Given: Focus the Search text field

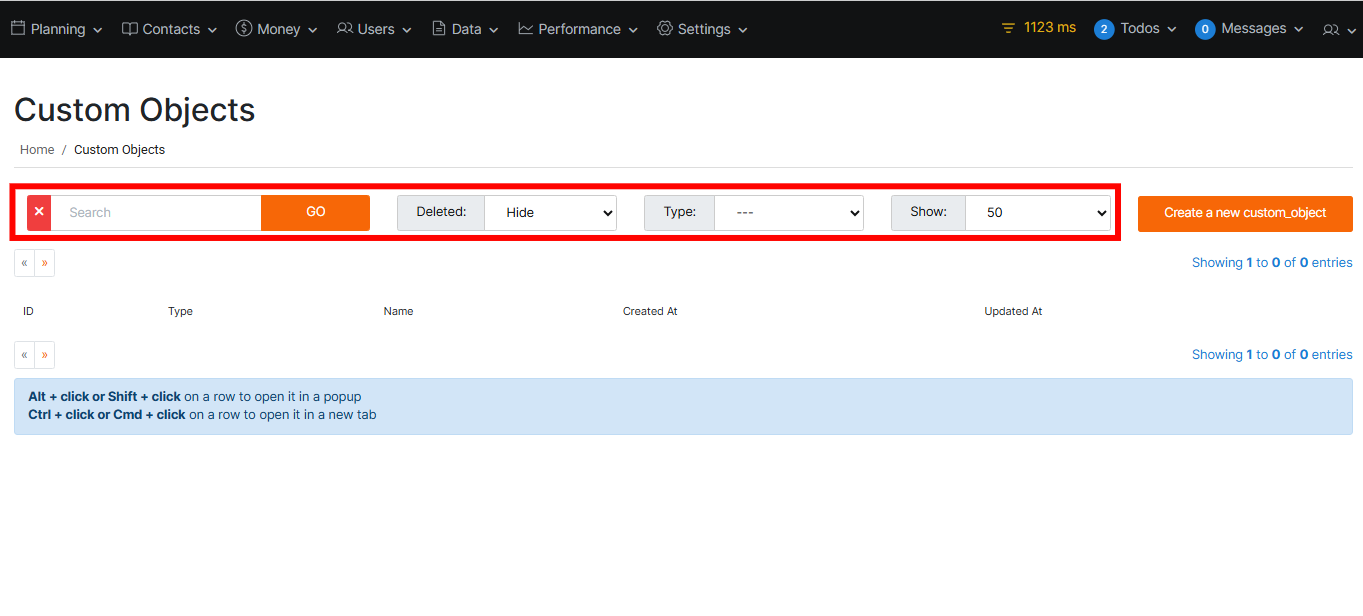Looking at the screenshot, I should coord(156,213).
